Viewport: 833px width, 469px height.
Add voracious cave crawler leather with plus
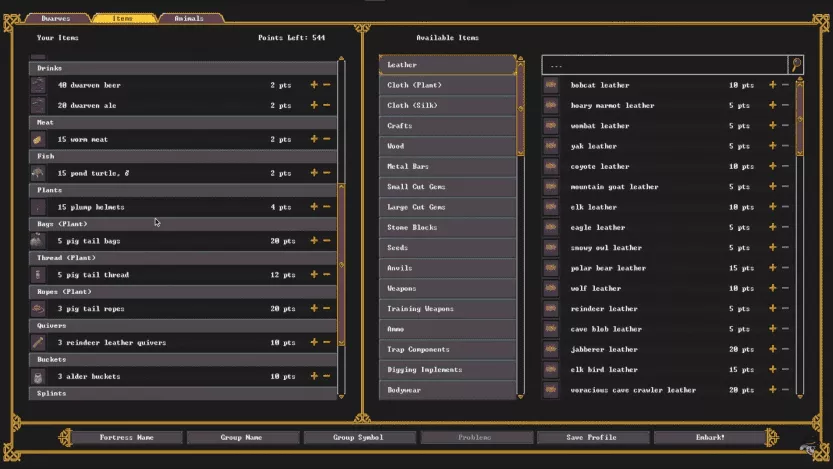[x=772, y=390]
